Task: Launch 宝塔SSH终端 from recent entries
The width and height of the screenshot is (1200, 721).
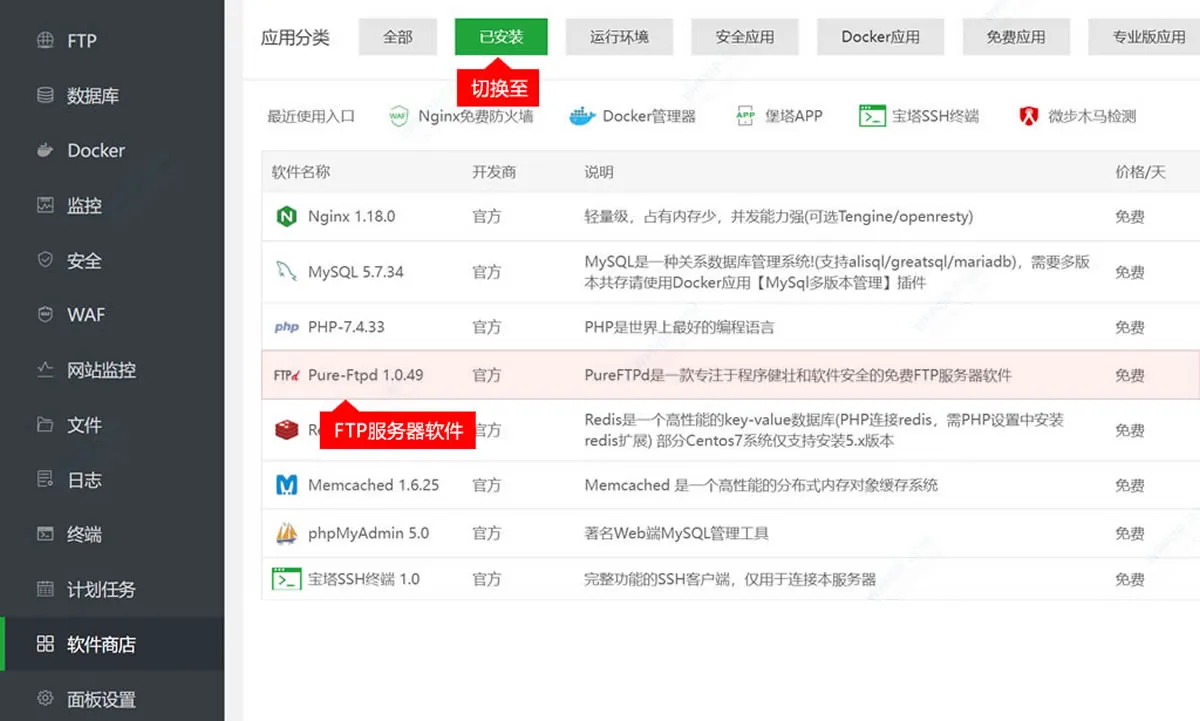Action: point(919,116)
